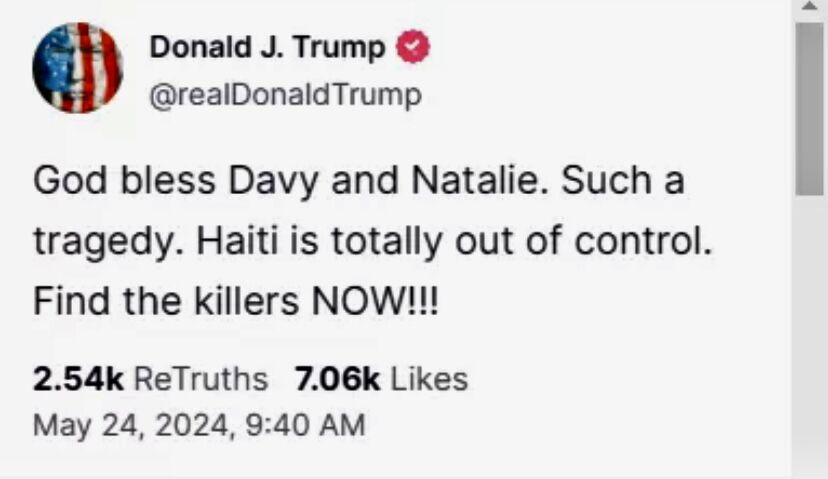Click the 2.54k retruth count number

click(x=78, y=379)
